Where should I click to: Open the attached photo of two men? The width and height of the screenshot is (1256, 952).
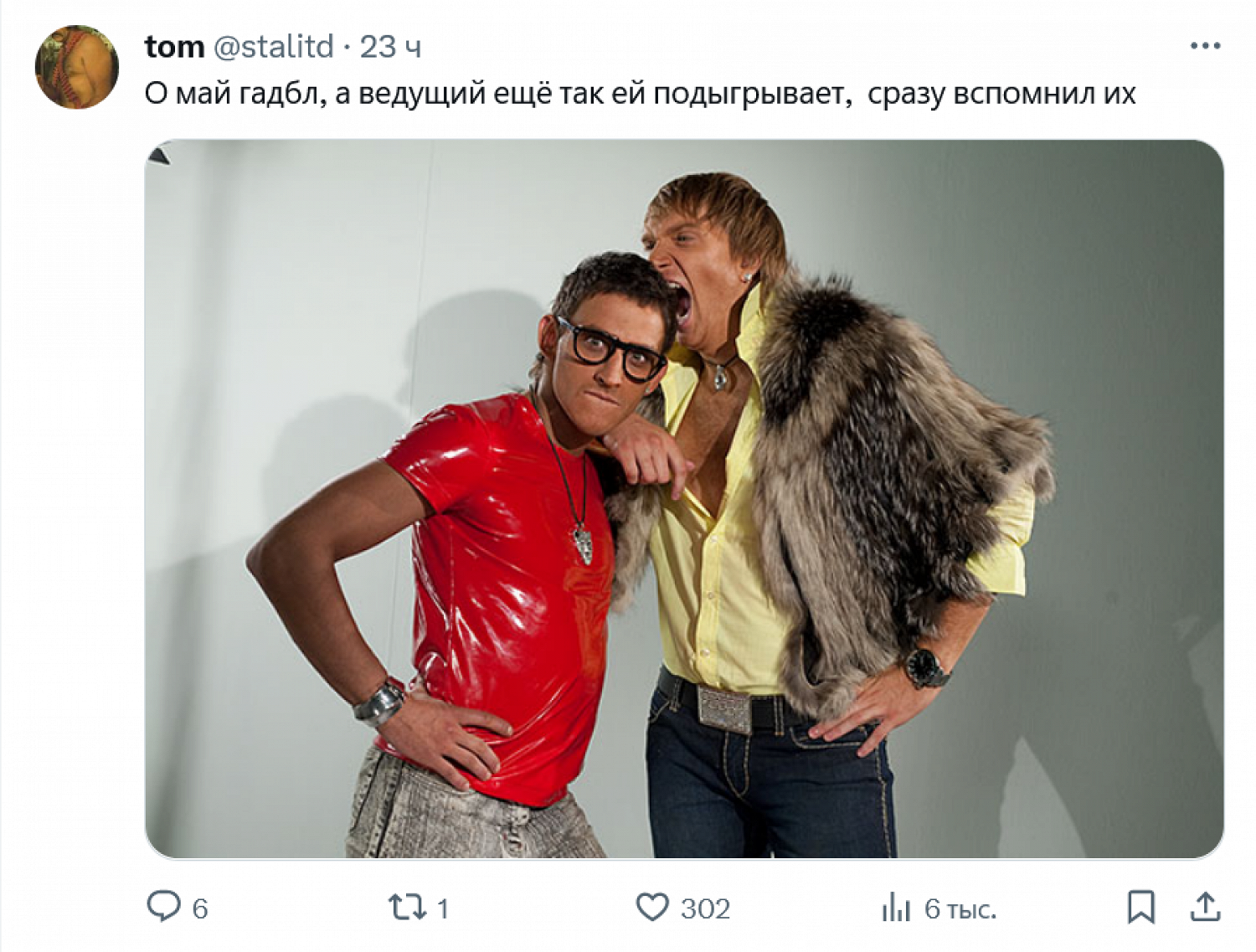coord(684,499)
